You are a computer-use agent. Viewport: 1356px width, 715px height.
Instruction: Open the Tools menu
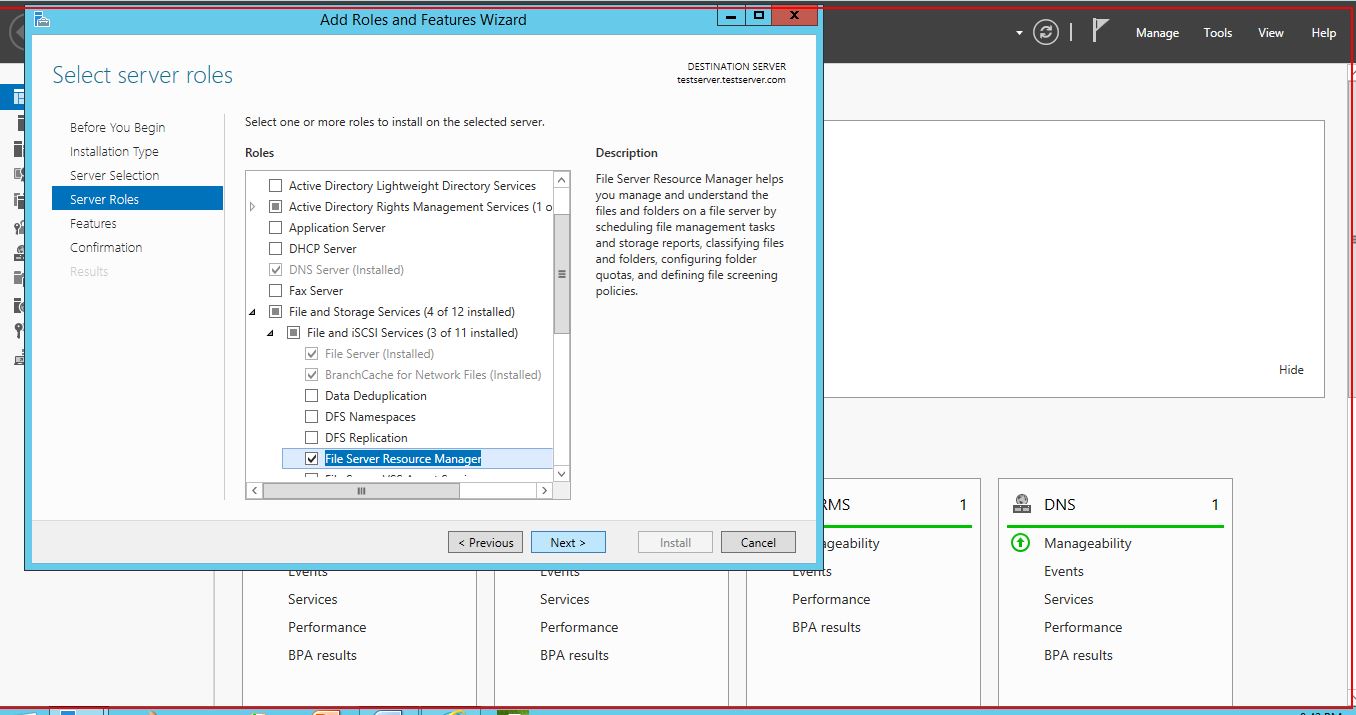(x=1217, y=33)
